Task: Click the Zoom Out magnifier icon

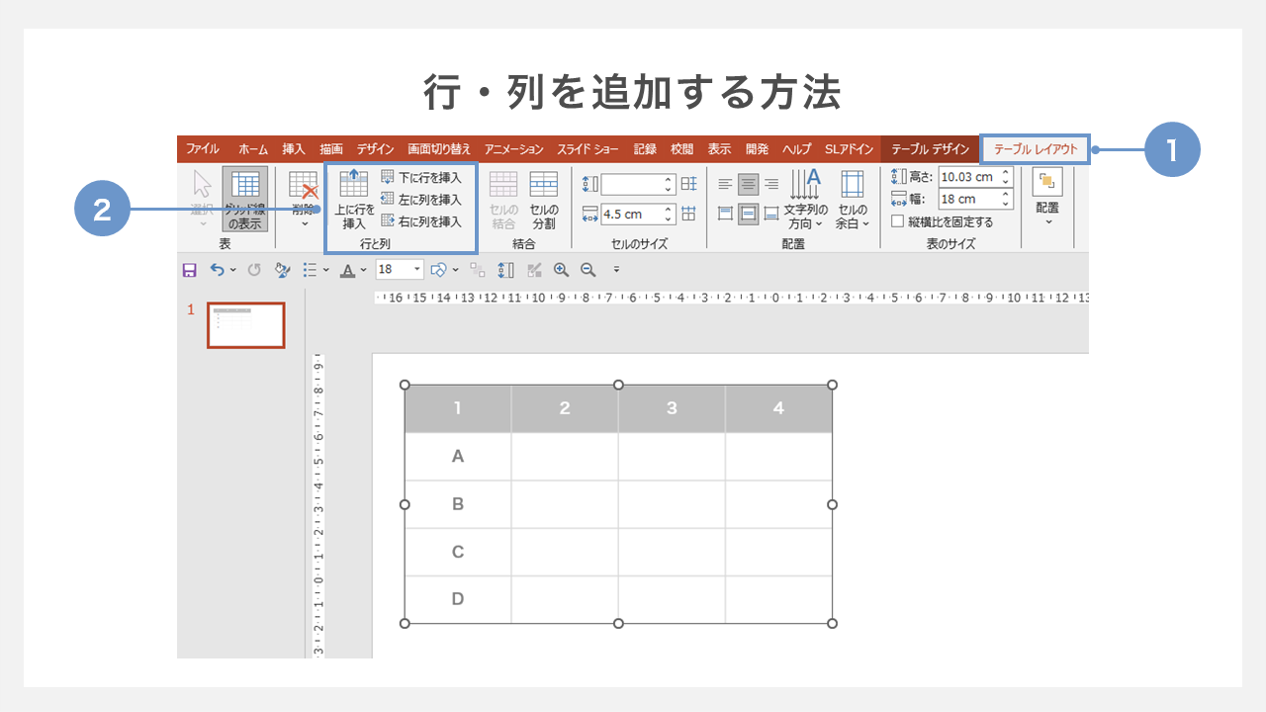Action: [588, 270]
